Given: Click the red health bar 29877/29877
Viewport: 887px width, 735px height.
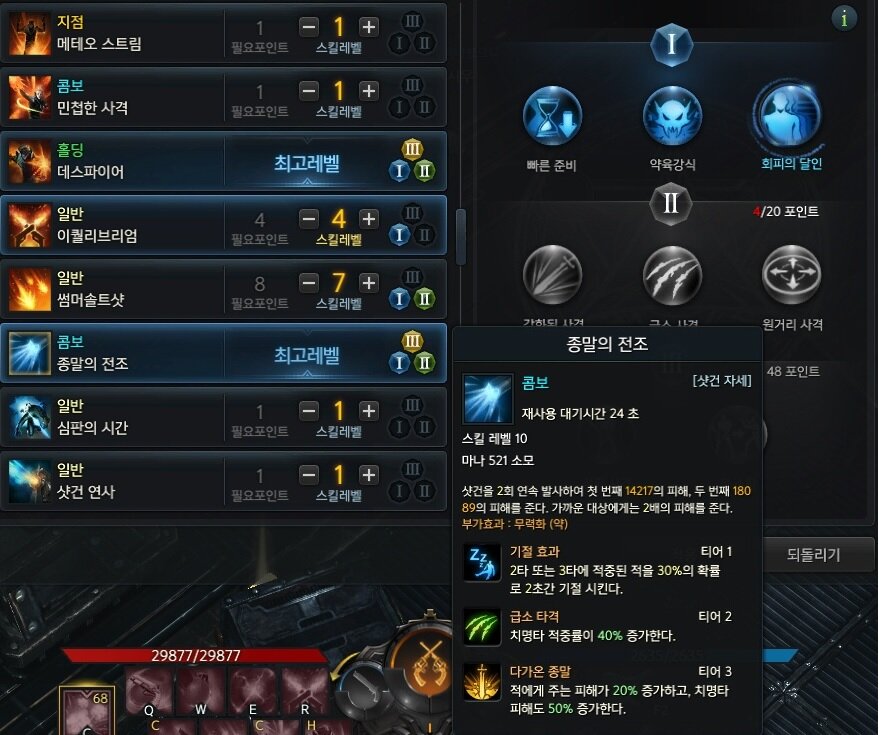Looking at the screenshot, I should (195, 655).
